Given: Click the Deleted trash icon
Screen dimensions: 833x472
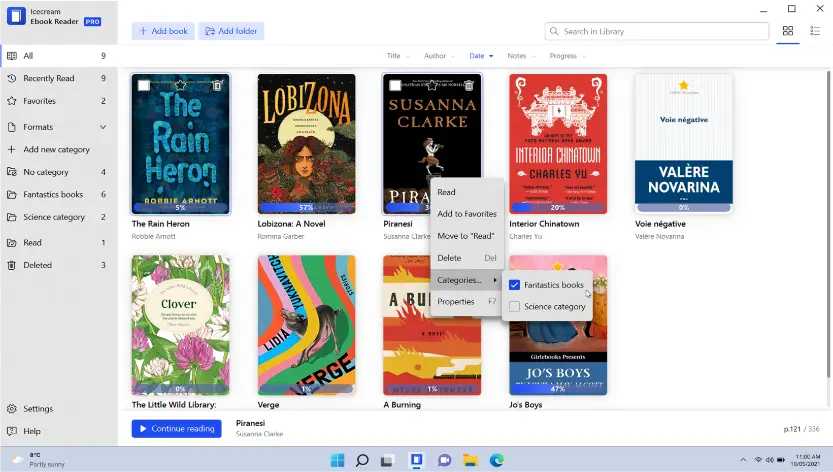Looking at the screenshot, I should point(12,265).
